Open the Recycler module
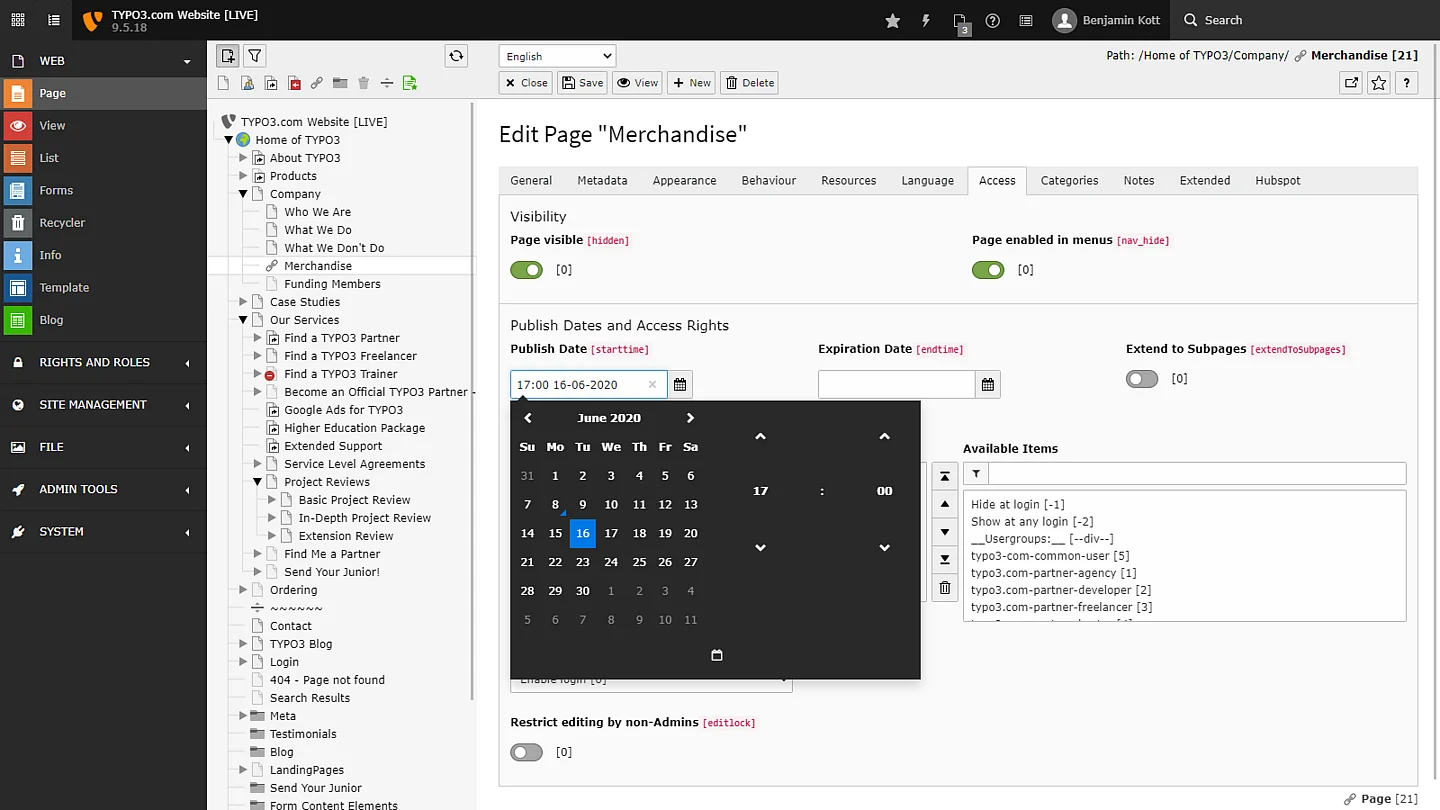1440x810 pixels. pyautogui.click(x=62, y=222)
